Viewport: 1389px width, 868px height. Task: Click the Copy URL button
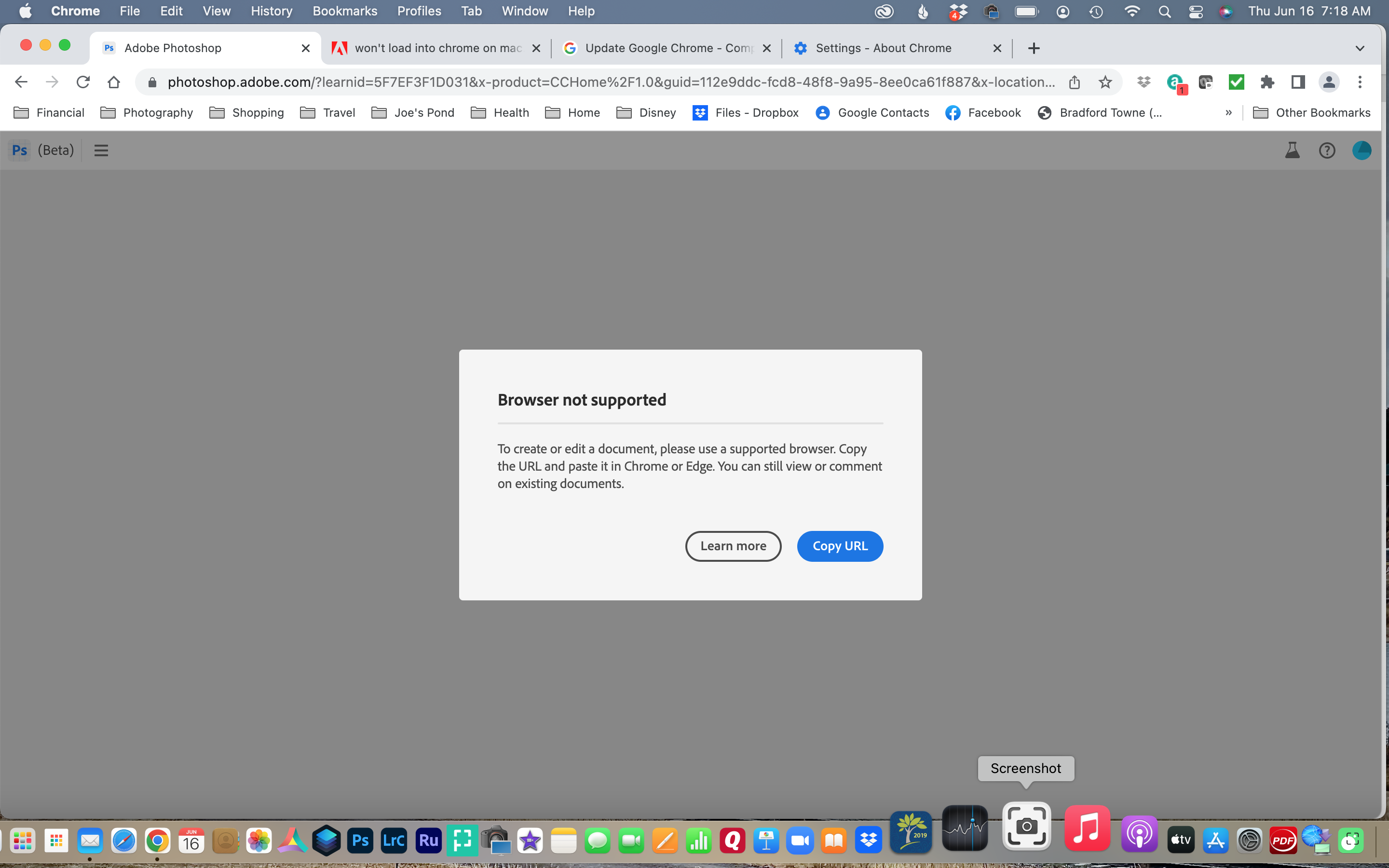click(x=840, y=546)
